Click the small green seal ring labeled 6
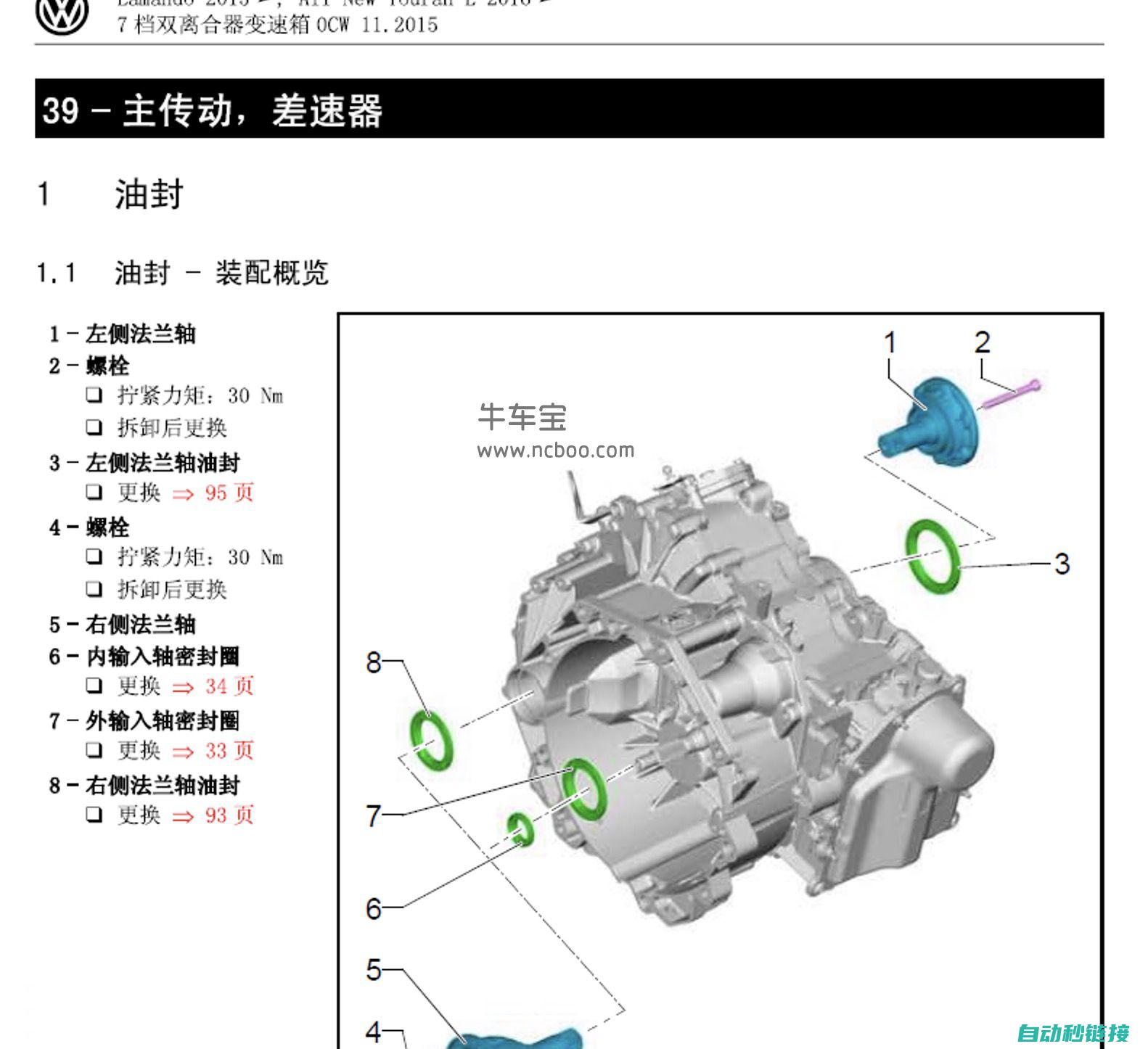 (x=521, y=829)
